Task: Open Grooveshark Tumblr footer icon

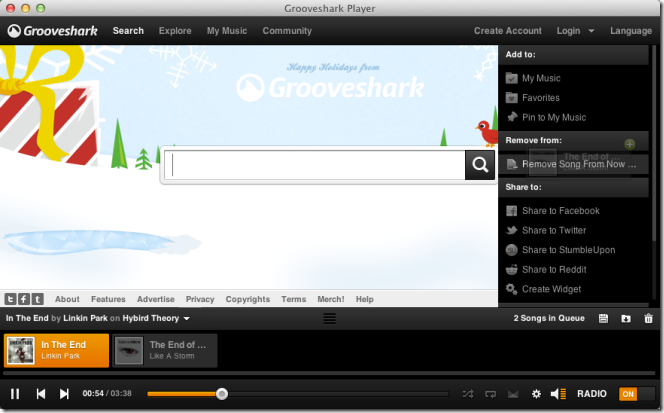Action: [x=38, y=299]
